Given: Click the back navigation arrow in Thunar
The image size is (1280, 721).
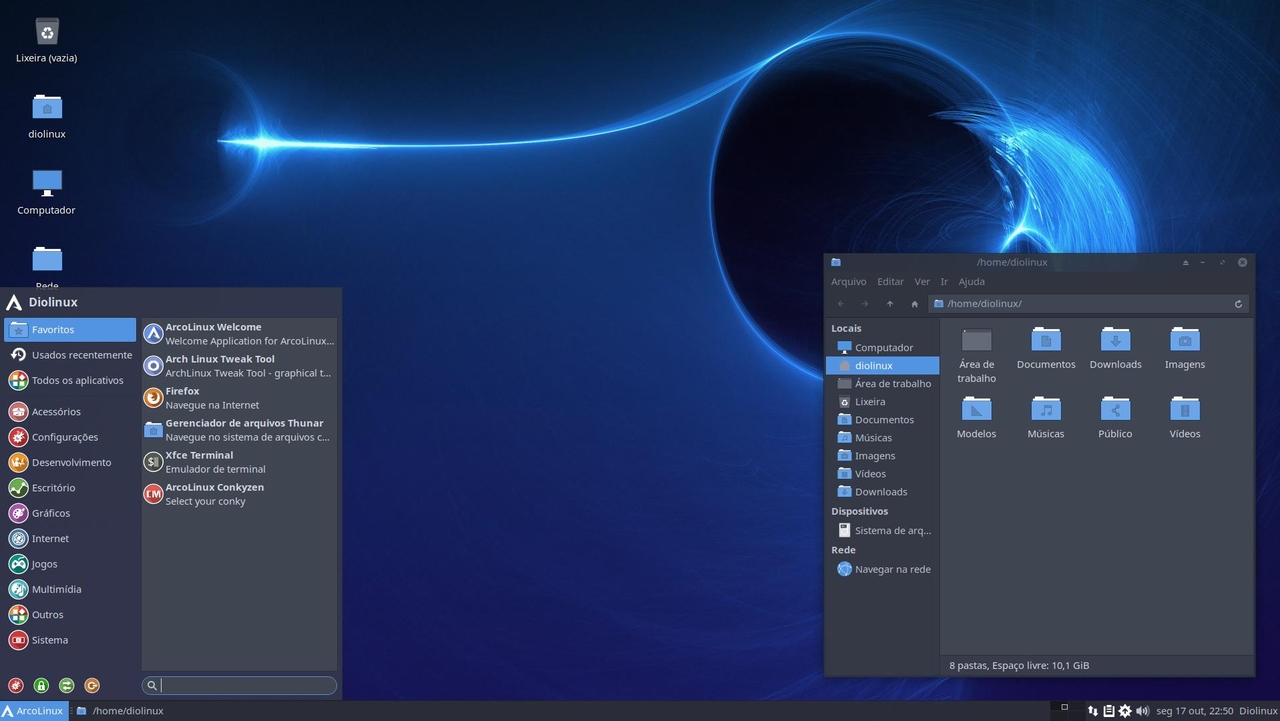Looking at the screenshot, I should click(838, 303).
